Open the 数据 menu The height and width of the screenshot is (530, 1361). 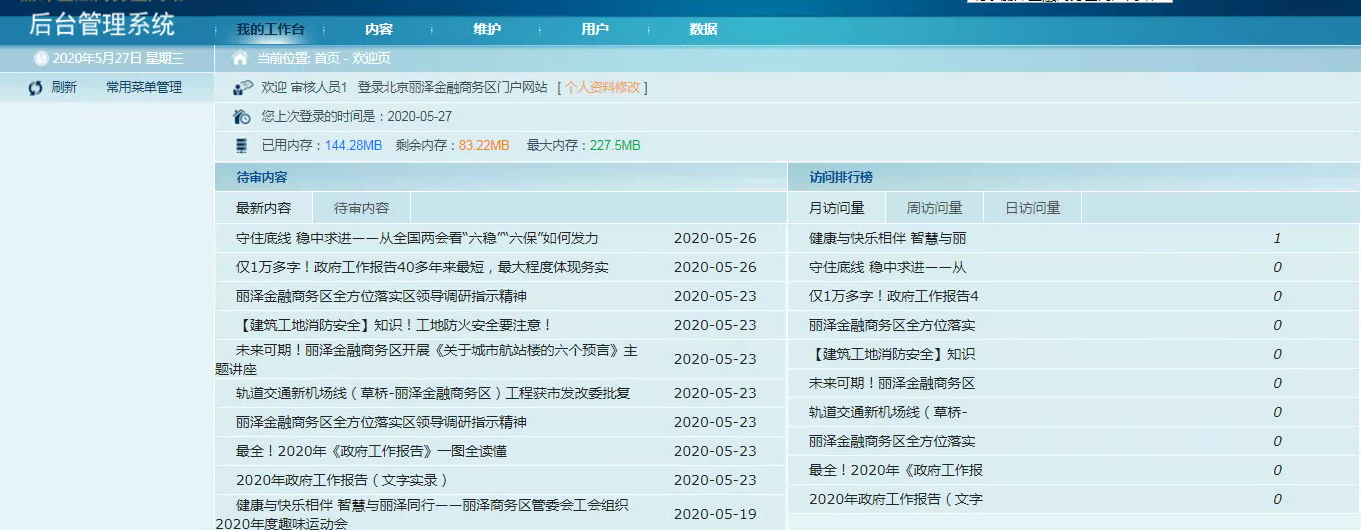point(703,30)
